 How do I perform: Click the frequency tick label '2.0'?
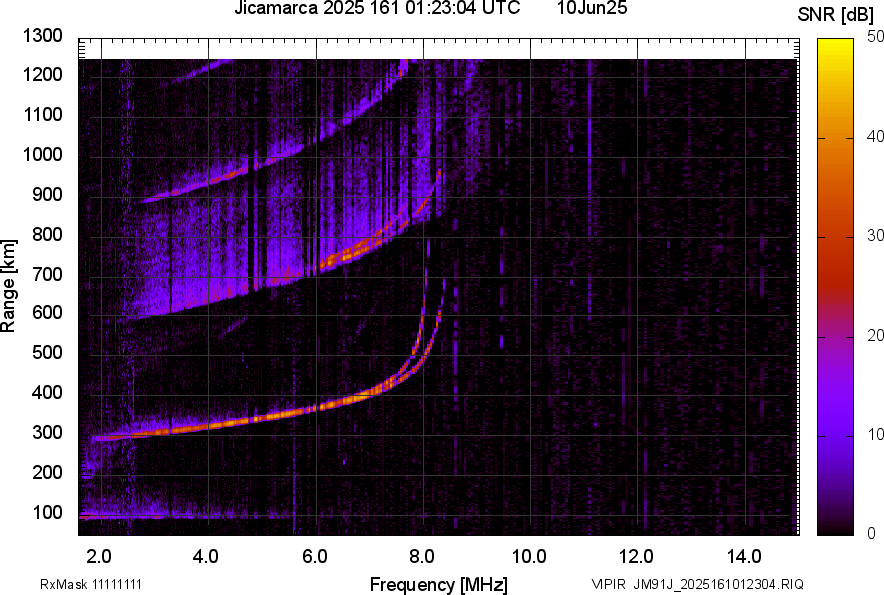click(x=99, y=557)
